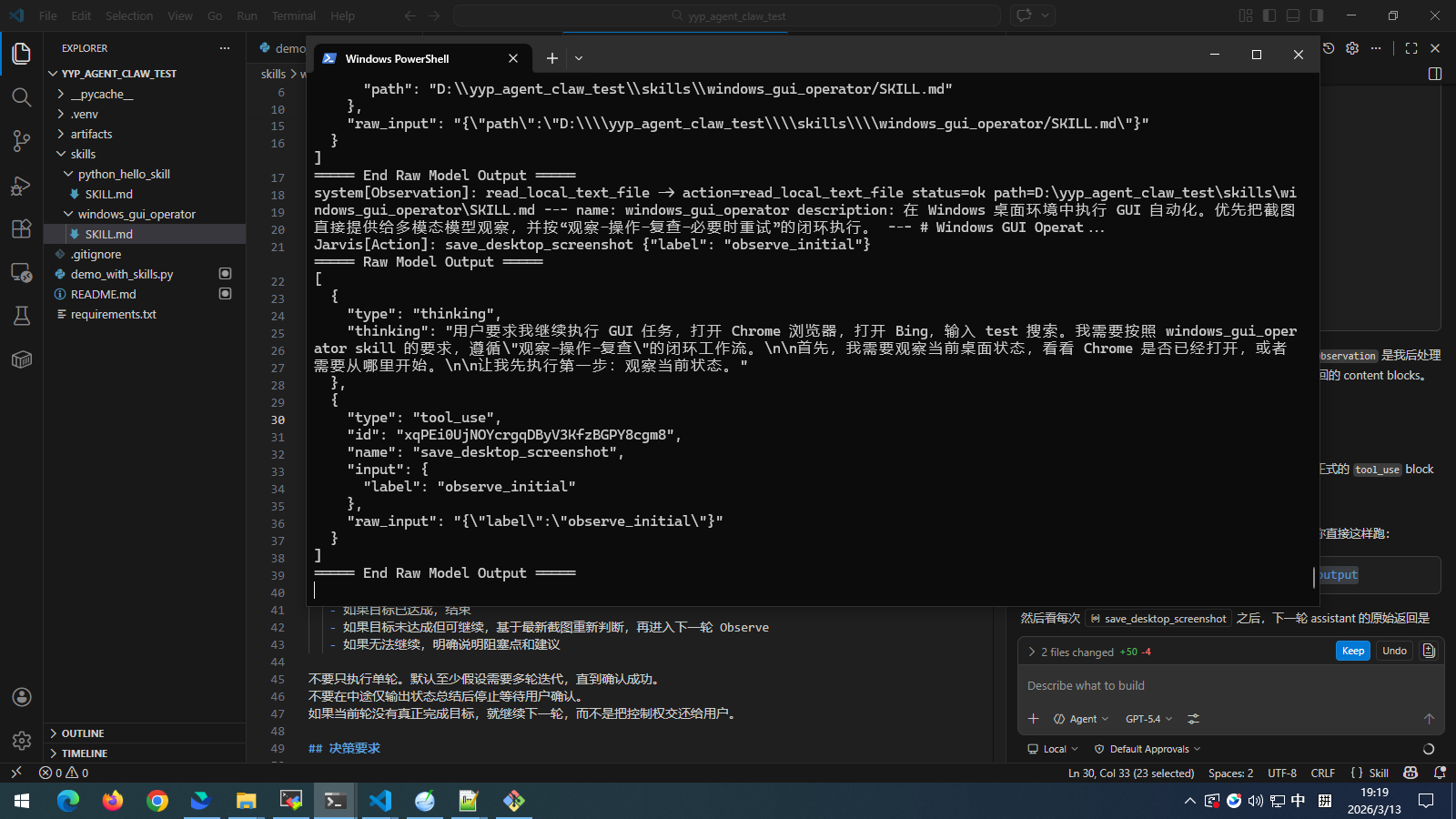Open a new PowerShell tab
The height and width of the screenshot is (819, 1456).
[x=551, y=58]
